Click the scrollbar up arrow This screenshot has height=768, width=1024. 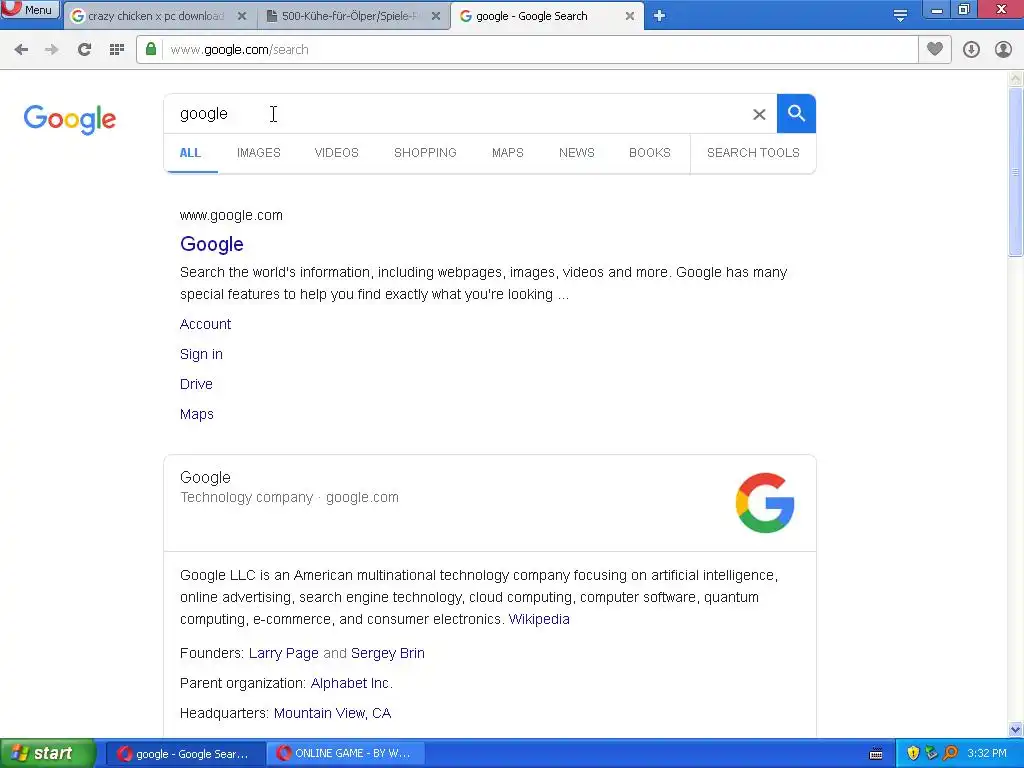coord(1016,79)
